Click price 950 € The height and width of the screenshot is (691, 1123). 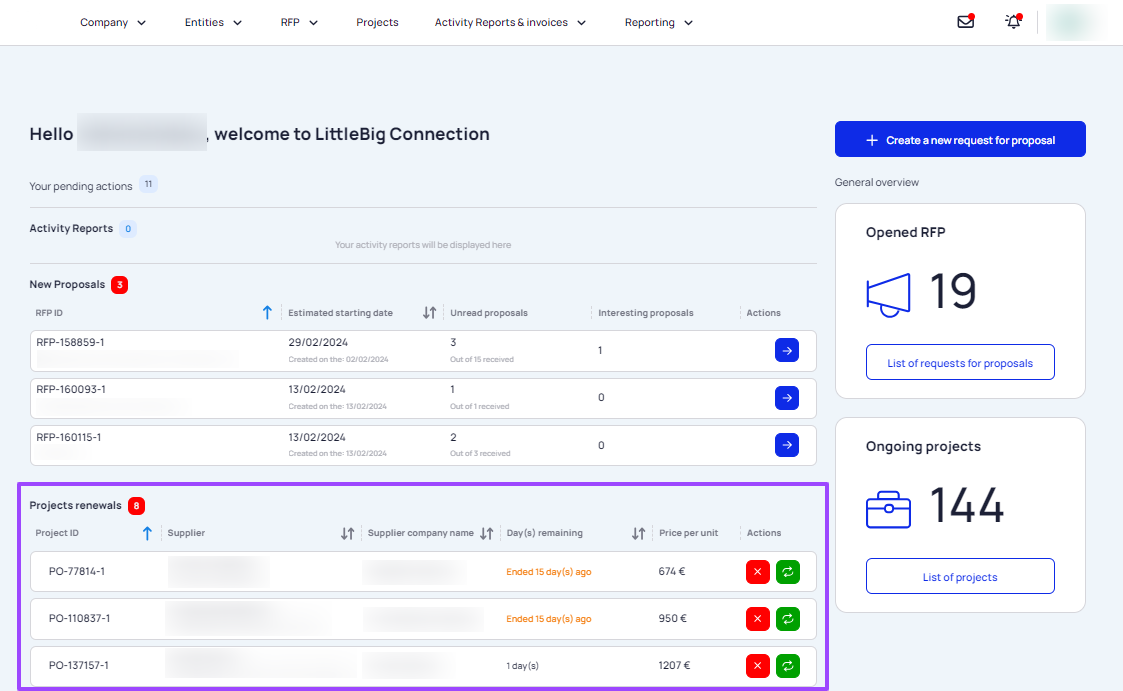pos(673,619)
